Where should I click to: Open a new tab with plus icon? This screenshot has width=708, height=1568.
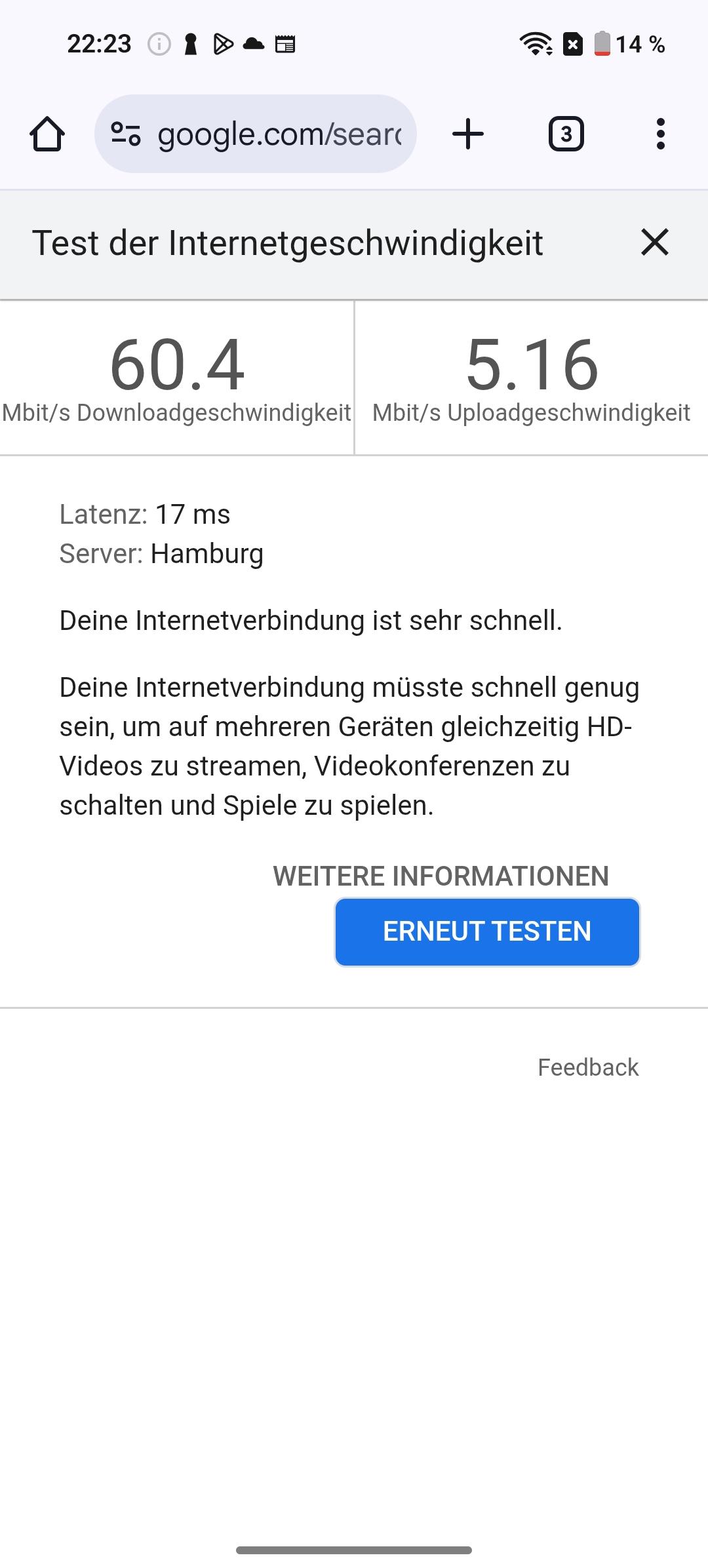pos(468,134)
